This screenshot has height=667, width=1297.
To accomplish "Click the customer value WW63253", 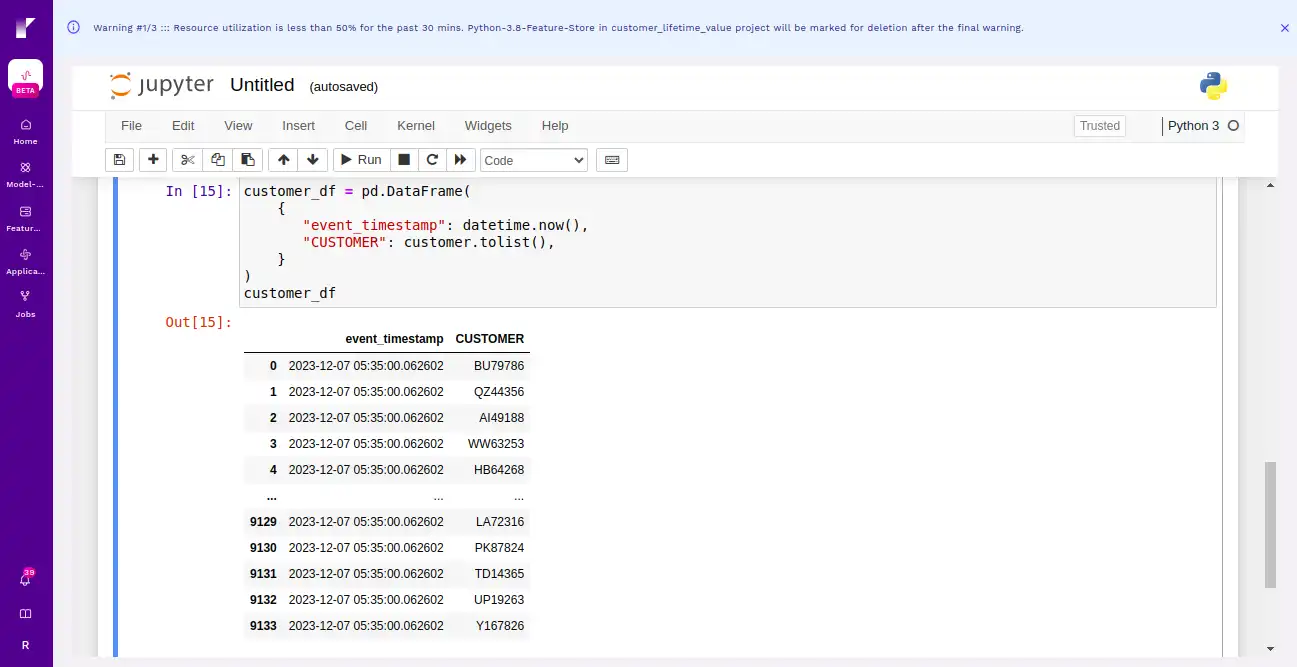I will [496, 444].
